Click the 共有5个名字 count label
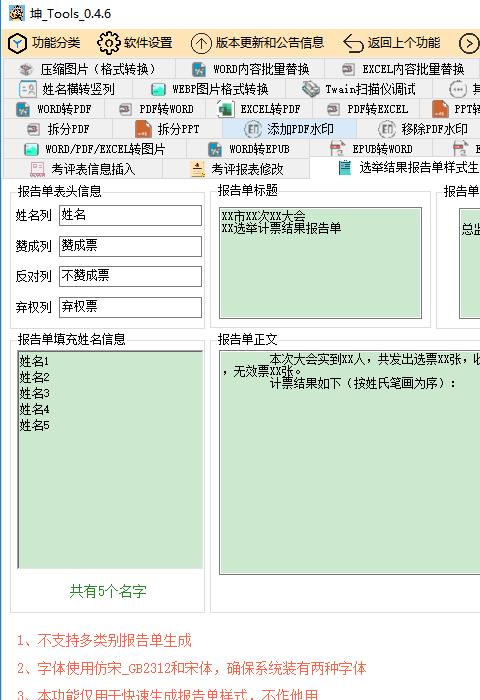 tap(108, 591)
